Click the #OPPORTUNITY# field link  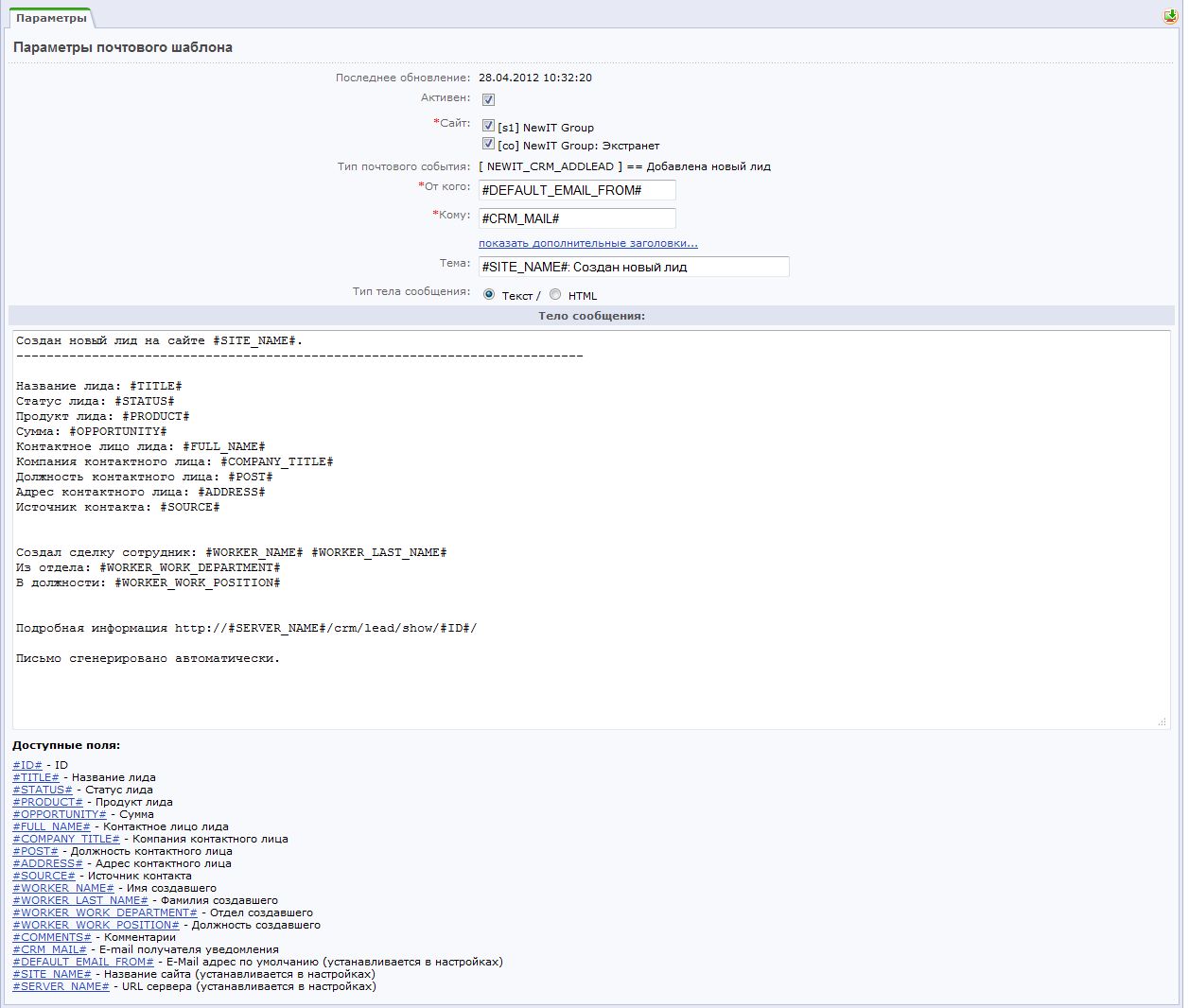[x=60, y=814]
